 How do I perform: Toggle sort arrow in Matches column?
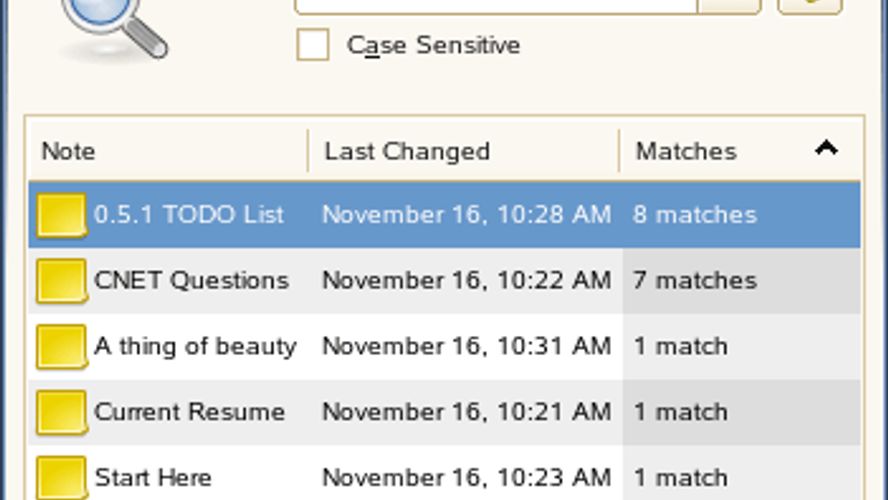pos(826,150)
